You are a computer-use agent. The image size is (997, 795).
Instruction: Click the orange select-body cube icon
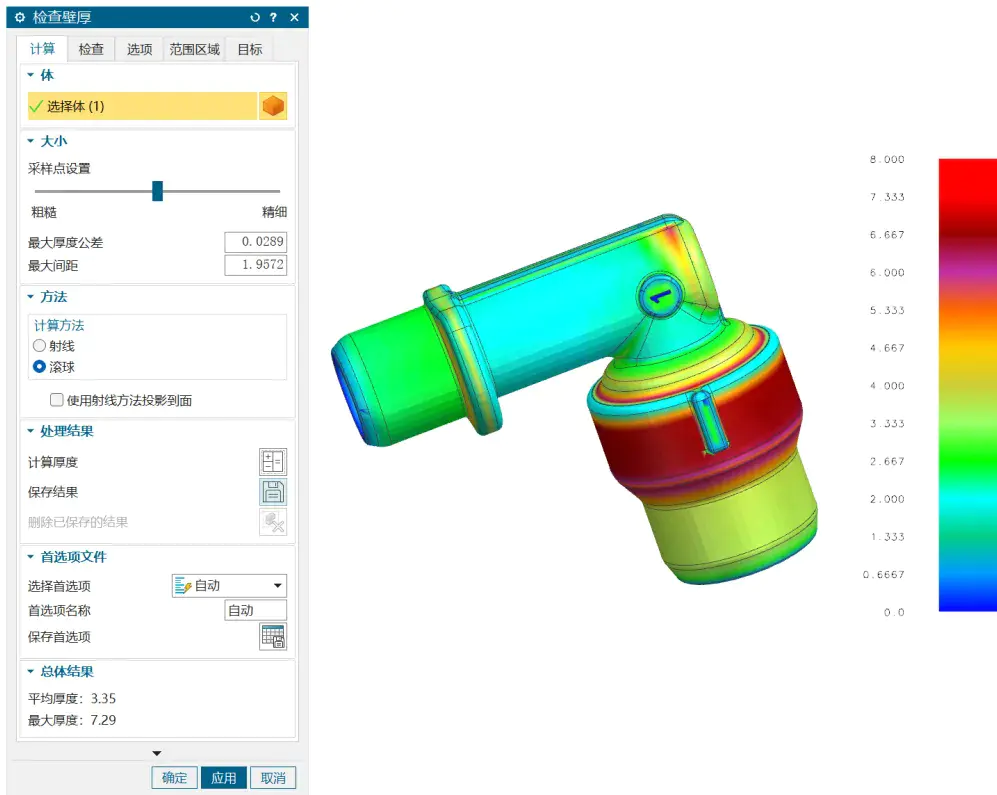point(273,106)
